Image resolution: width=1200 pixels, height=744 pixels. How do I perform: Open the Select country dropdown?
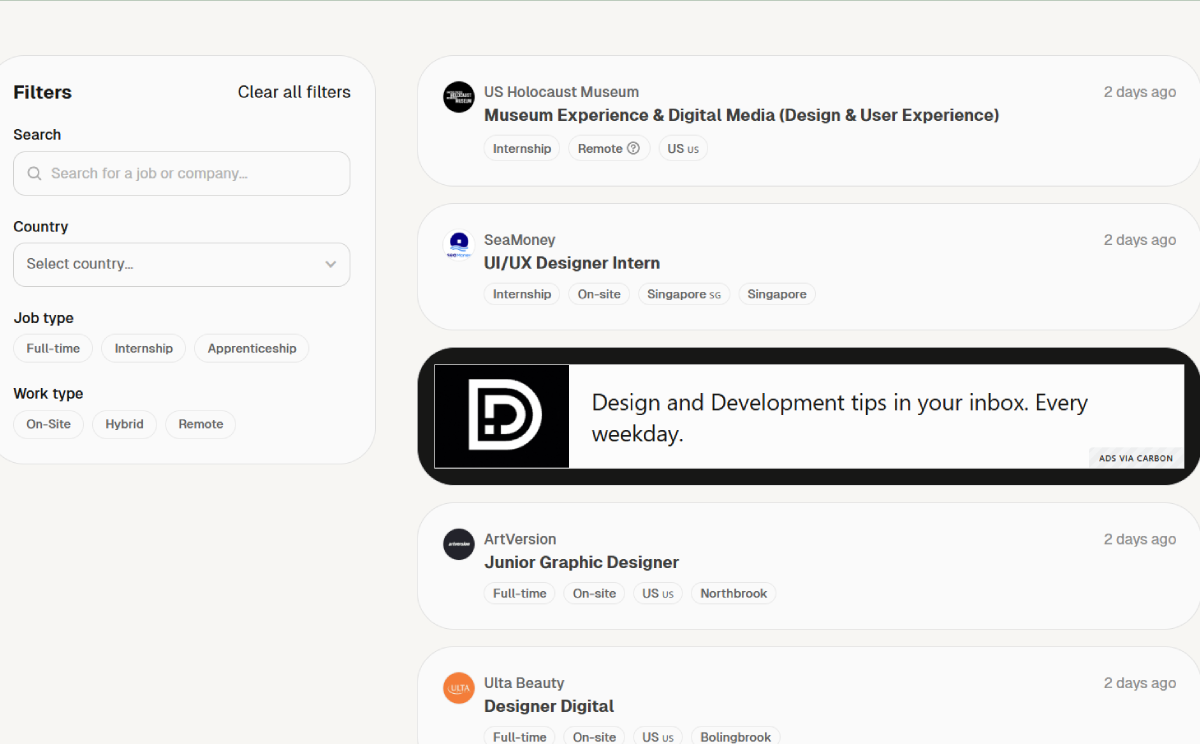pos(182,264)
